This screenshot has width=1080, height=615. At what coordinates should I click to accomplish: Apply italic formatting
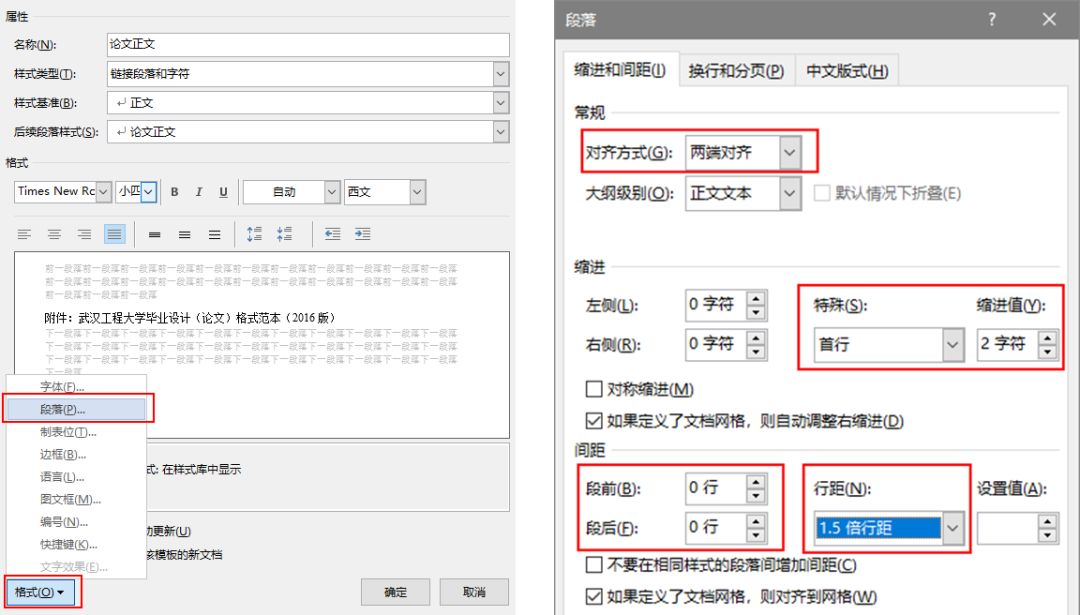click(199, 191)
